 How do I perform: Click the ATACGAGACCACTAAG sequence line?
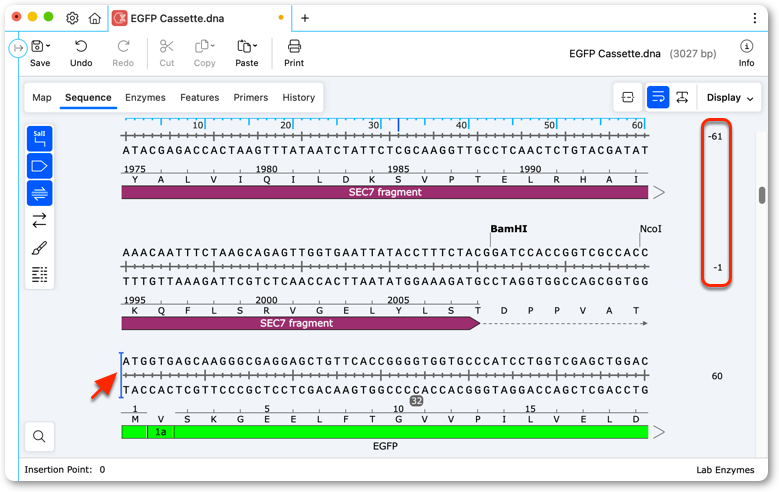tap(385, 150)
